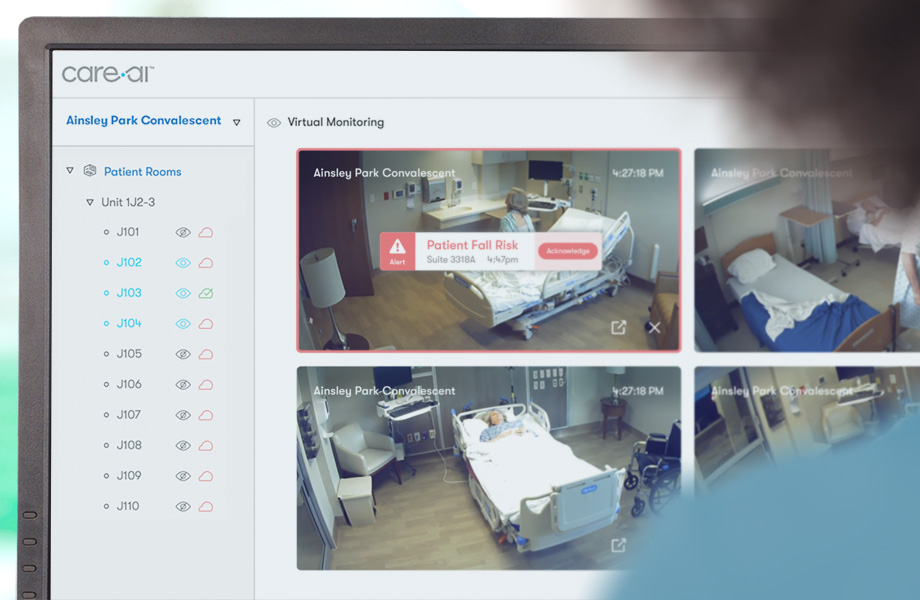This screenshot has height=600, width=920.
Task: Select room J107
Action: (x=128, y=415)
